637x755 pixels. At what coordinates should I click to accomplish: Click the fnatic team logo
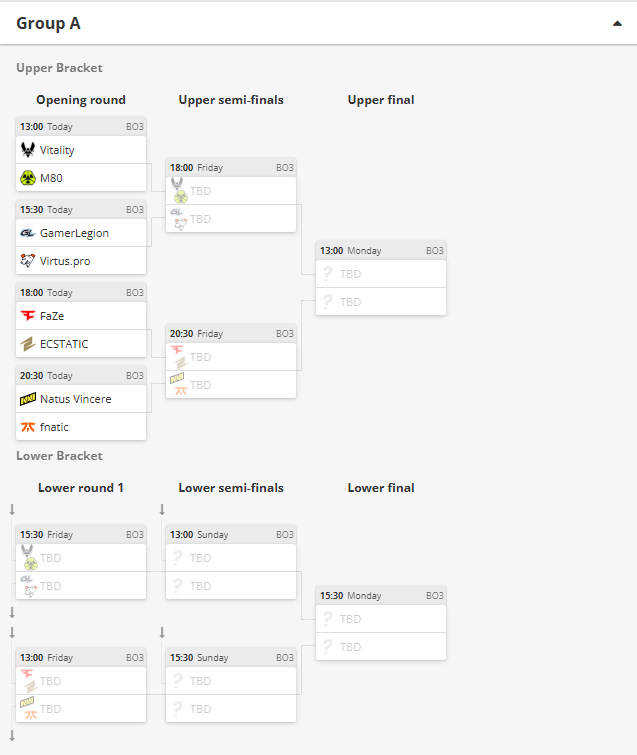click(28, 427)
